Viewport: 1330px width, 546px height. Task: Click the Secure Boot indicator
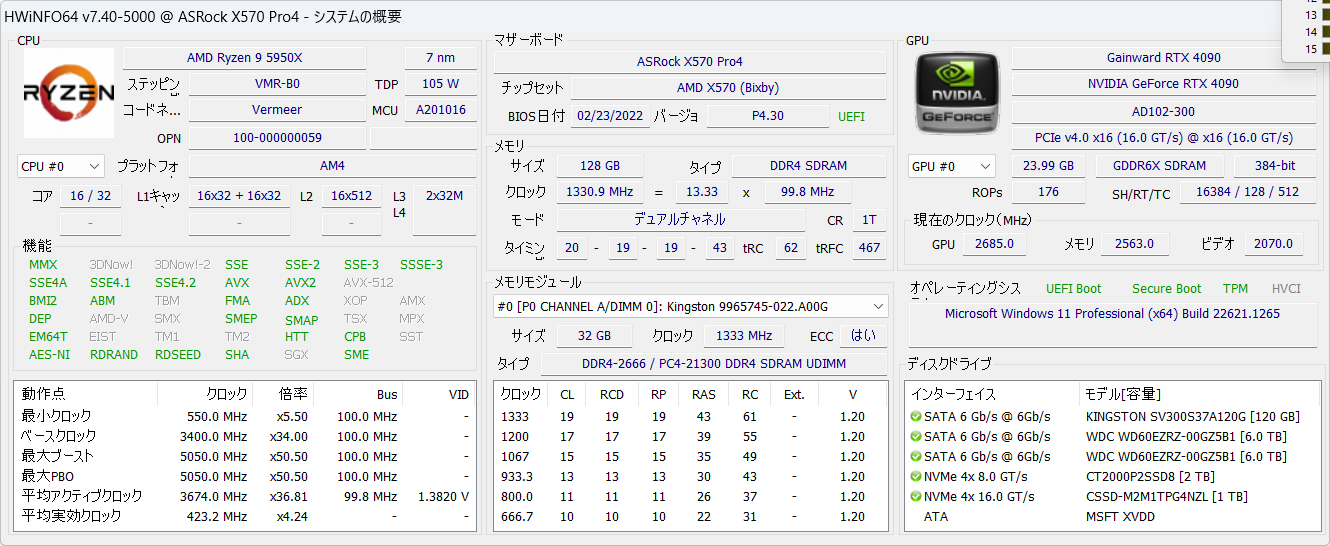(1166, 289)
